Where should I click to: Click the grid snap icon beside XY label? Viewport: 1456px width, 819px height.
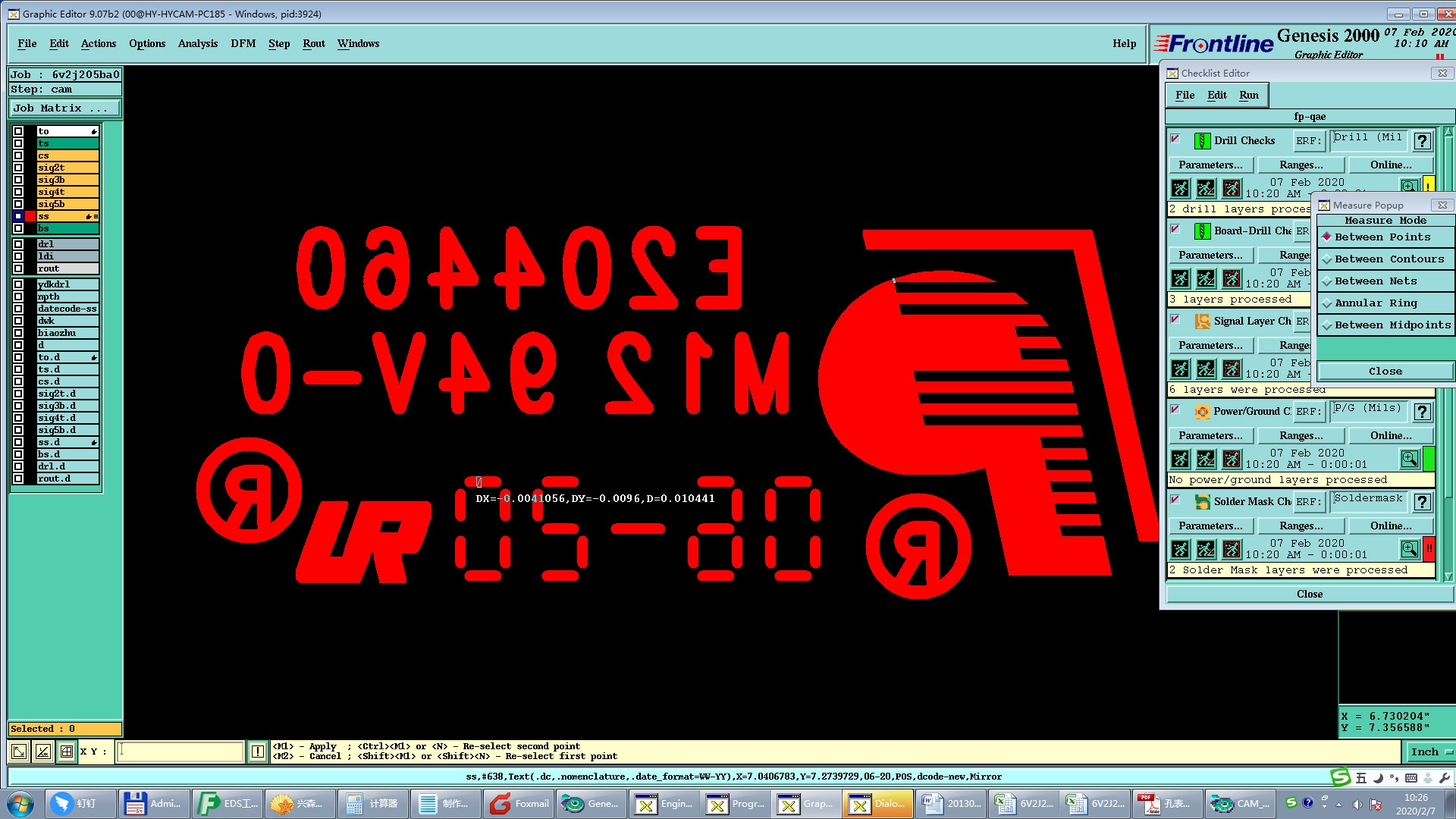pos(67,752)
